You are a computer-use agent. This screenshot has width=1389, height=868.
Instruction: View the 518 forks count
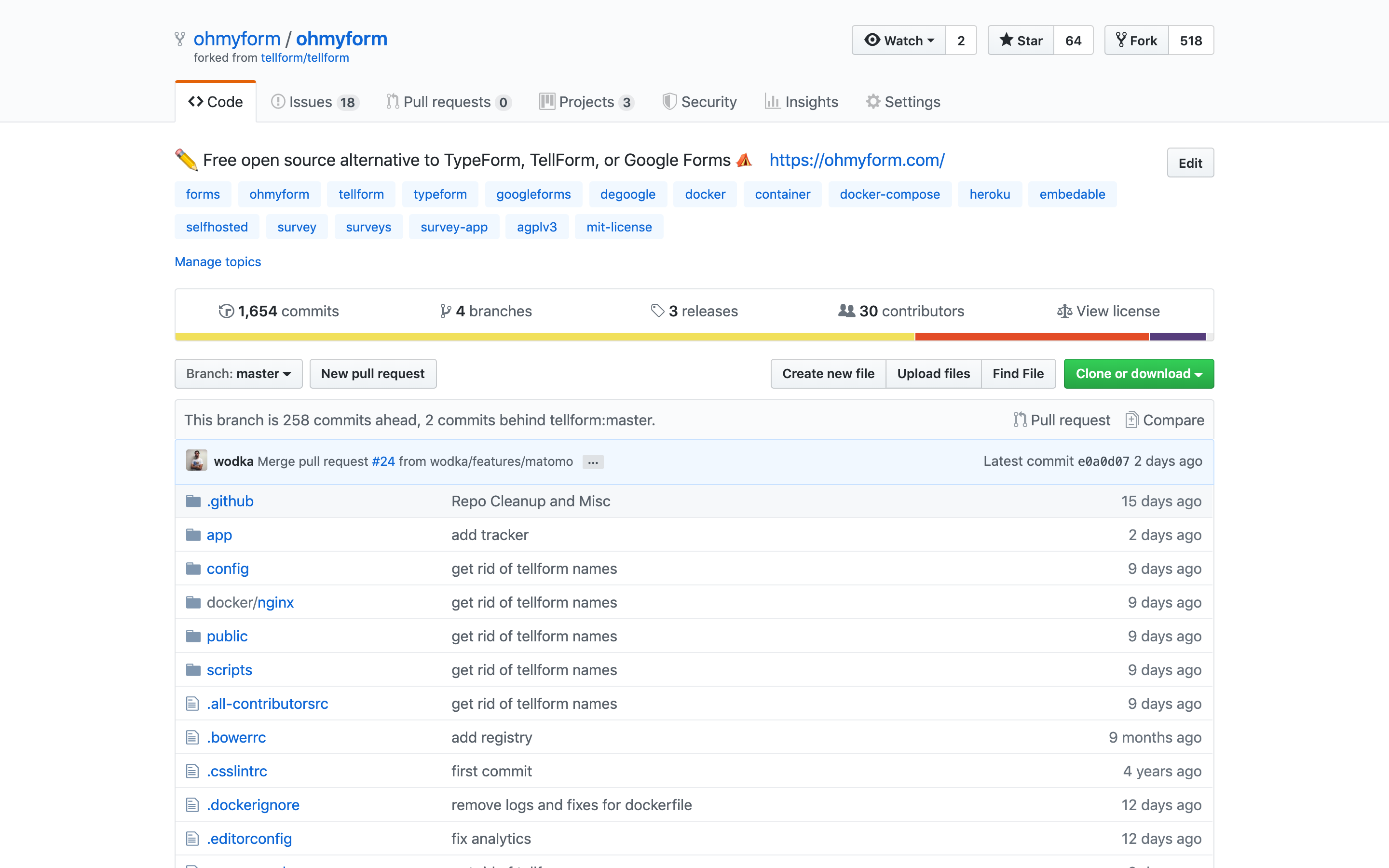pyautogui.click(x=1191, y=40)
